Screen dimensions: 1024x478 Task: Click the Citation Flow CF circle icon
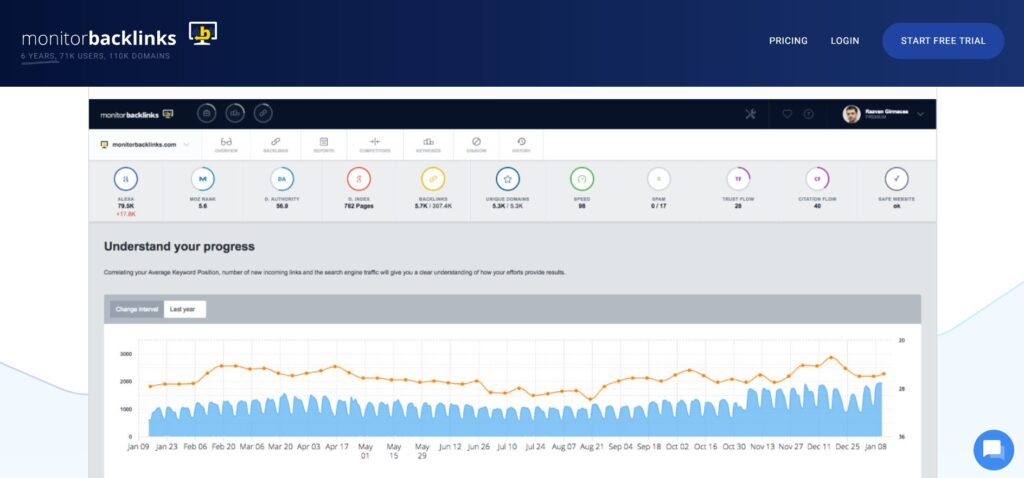coord(817,179)
